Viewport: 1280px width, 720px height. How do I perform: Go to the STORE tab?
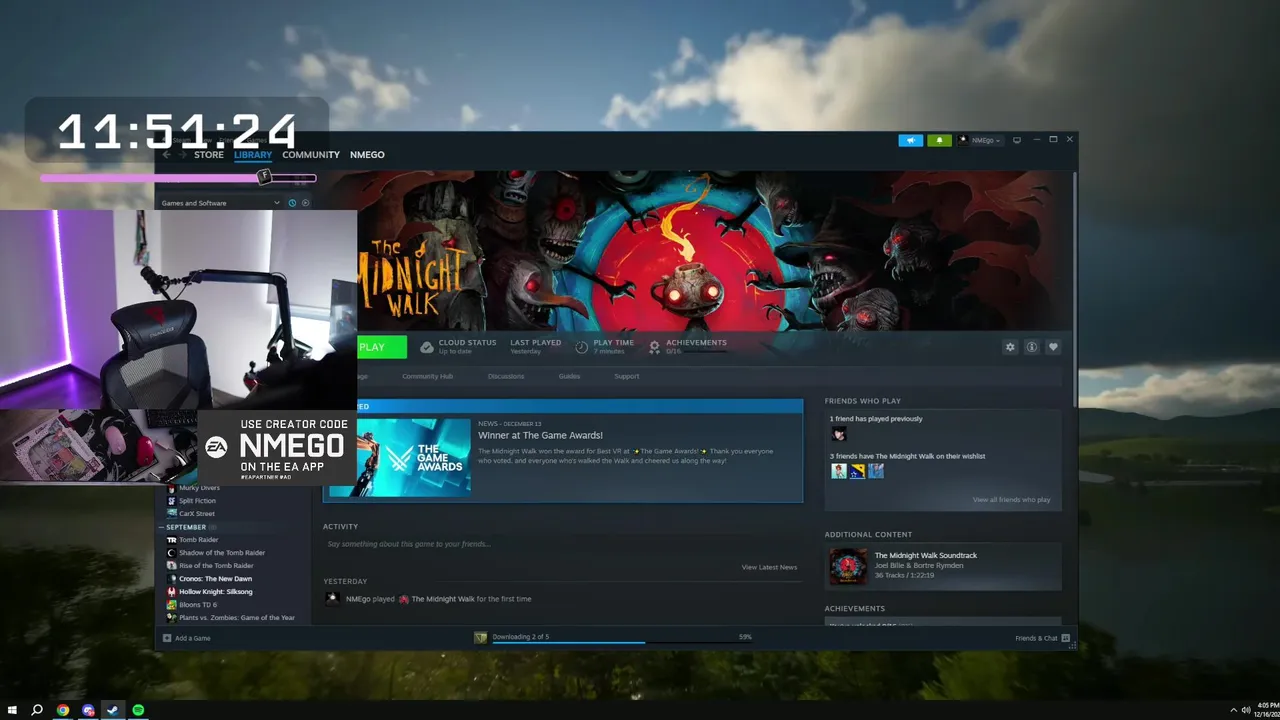point(209,155)
